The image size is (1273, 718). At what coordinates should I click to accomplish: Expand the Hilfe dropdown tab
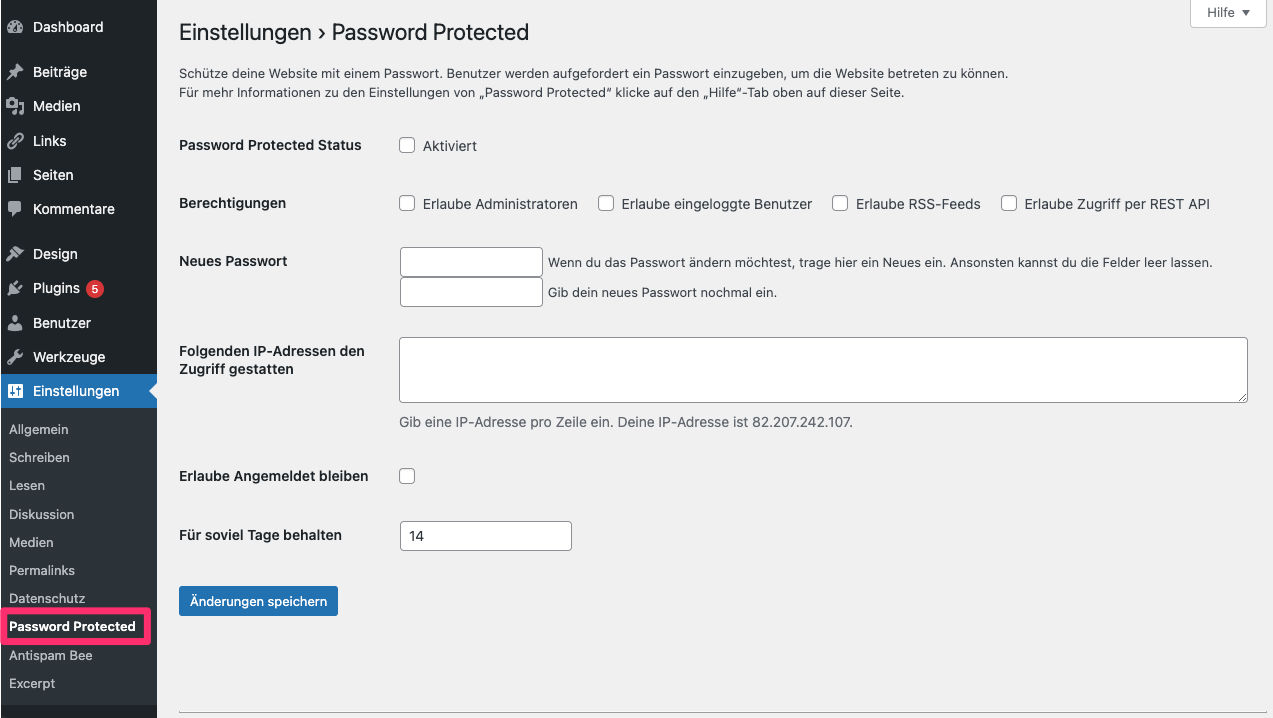pyautogui.click(x=1228, y=13)
